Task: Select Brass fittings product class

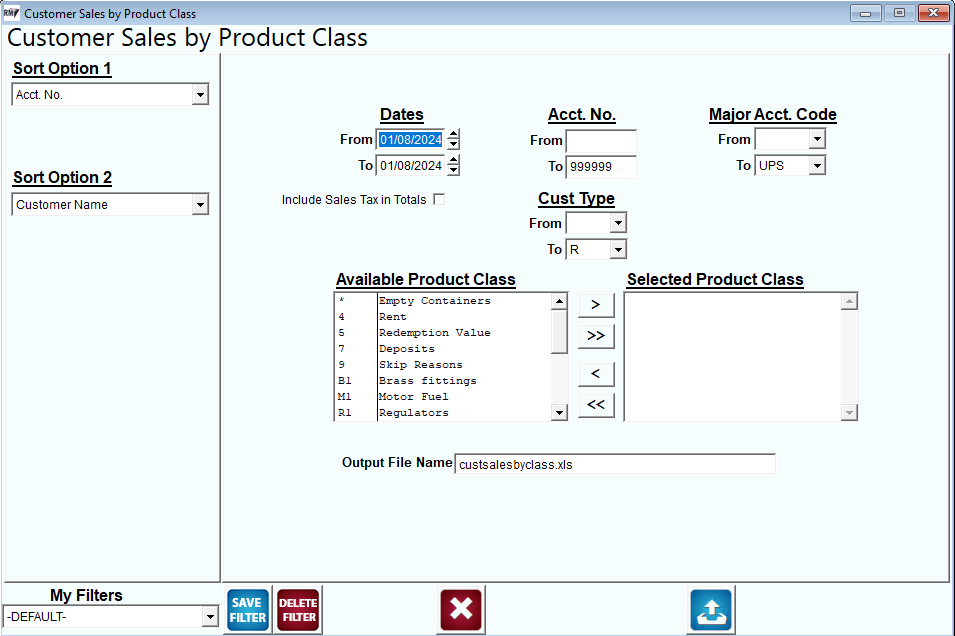Action: coord(443,381)
